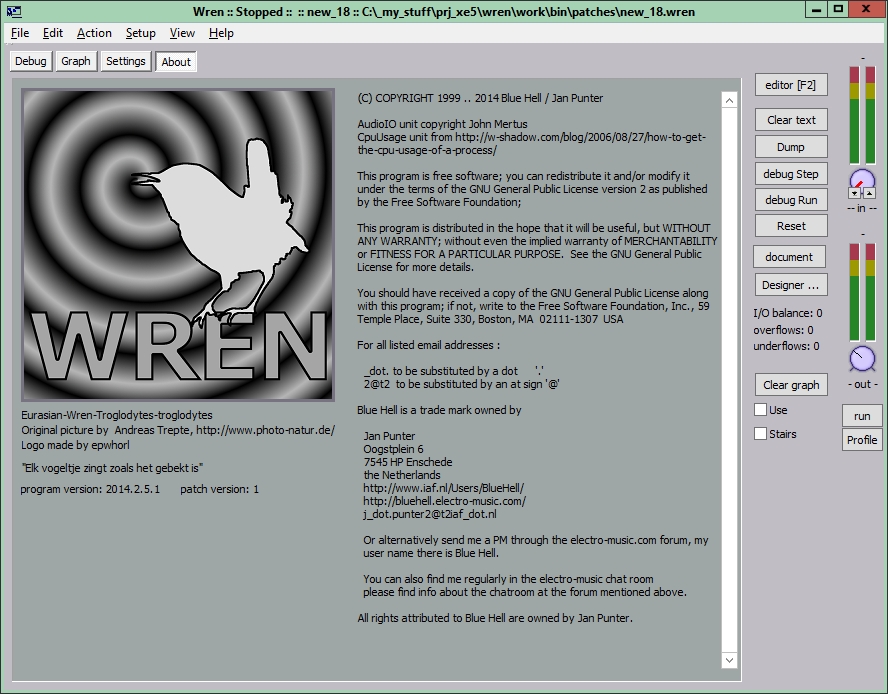This screenshot has height=694, width=888.
Task: Open the Edit menu
Action: pos(53,33)
